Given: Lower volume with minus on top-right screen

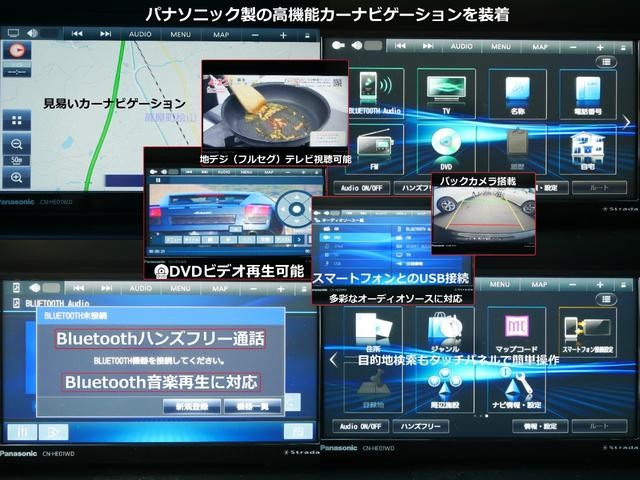Looking at the screenshot, I should (573, 47).
